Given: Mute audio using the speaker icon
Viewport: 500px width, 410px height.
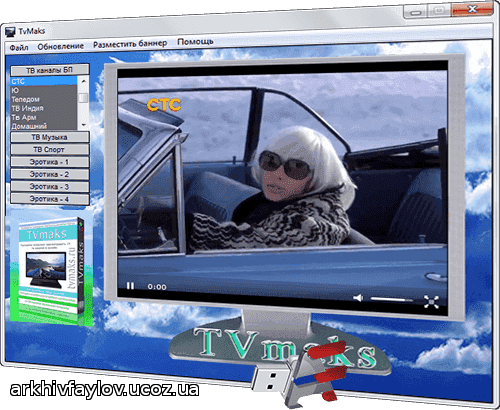Looking at the screenshot, I should click(358, 298).
